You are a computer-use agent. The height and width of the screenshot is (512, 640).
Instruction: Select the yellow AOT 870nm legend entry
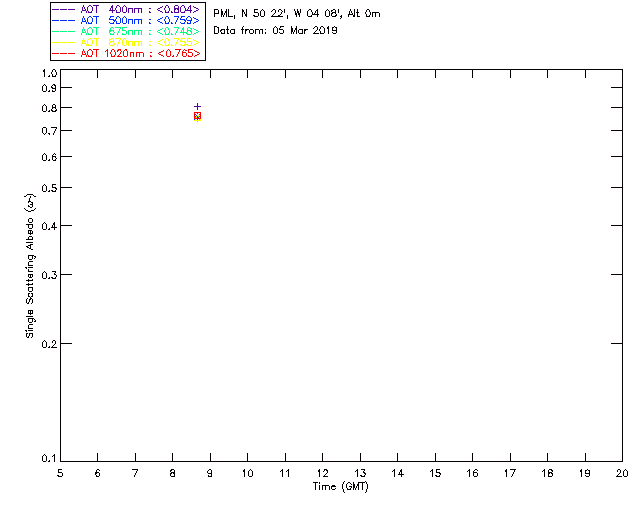tap(140, 43)
